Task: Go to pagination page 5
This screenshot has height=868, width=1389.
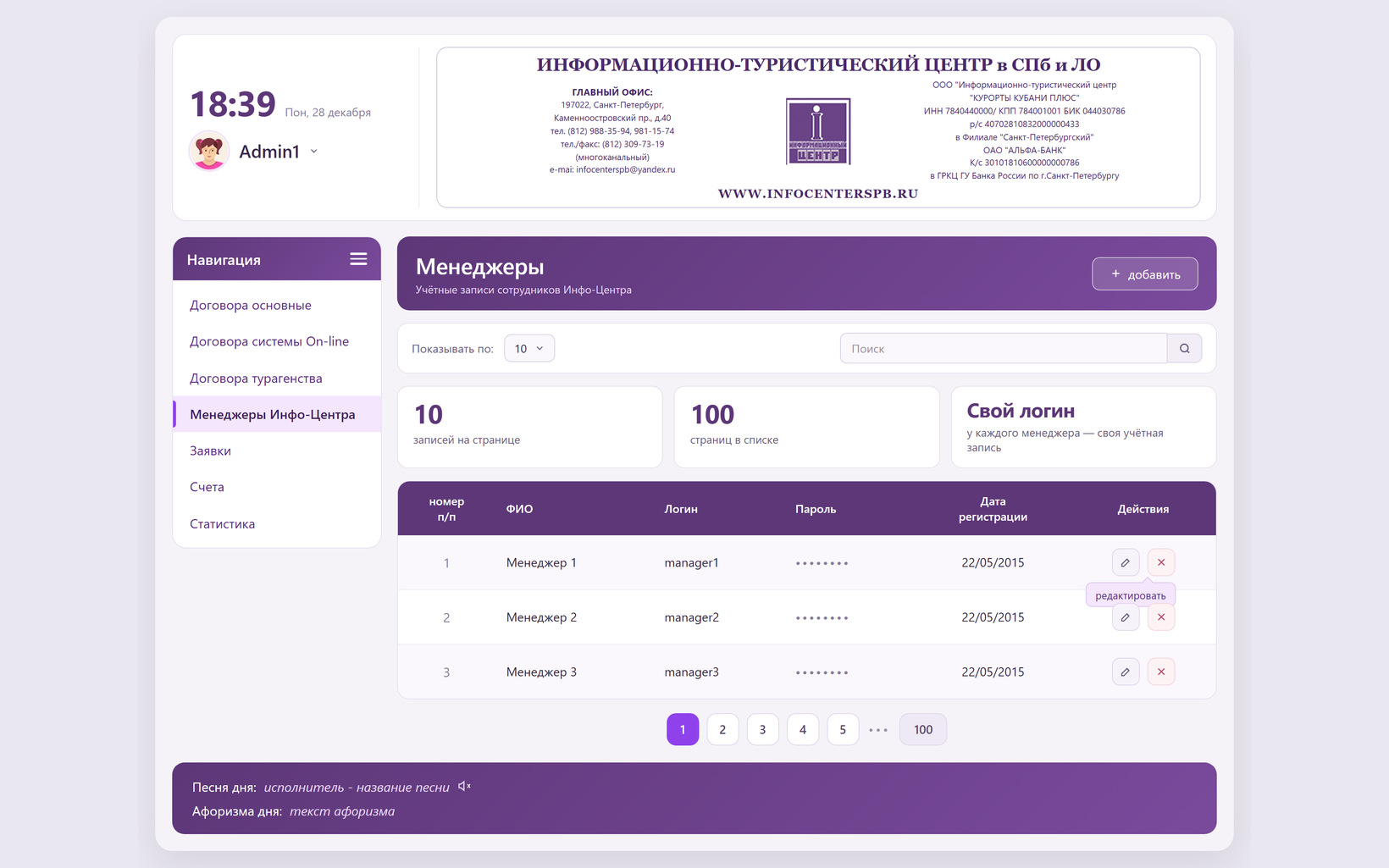Action: (843, 729)
